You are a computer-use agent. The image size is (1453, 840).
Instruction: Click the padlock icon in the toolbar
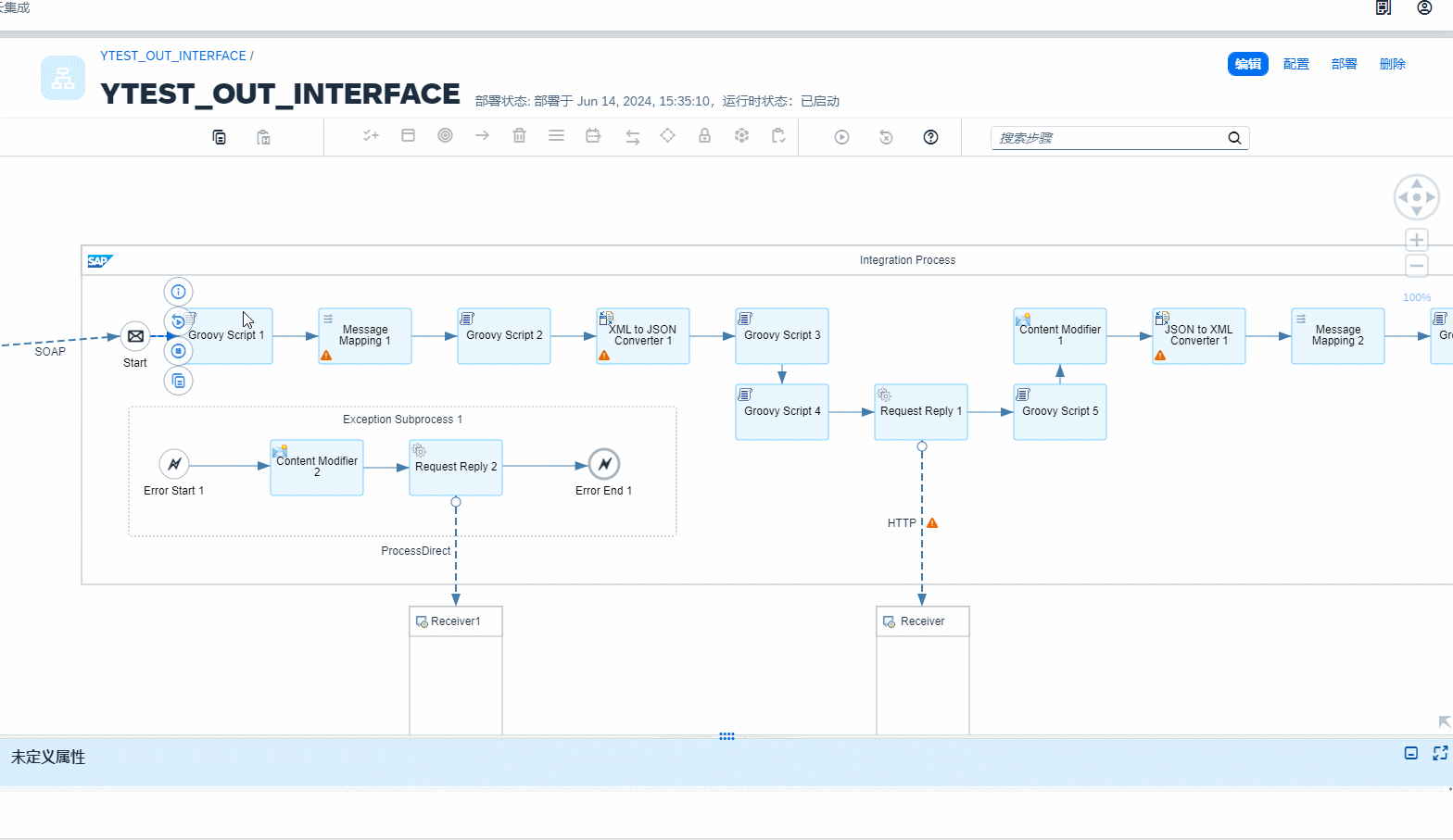(704, 136)
